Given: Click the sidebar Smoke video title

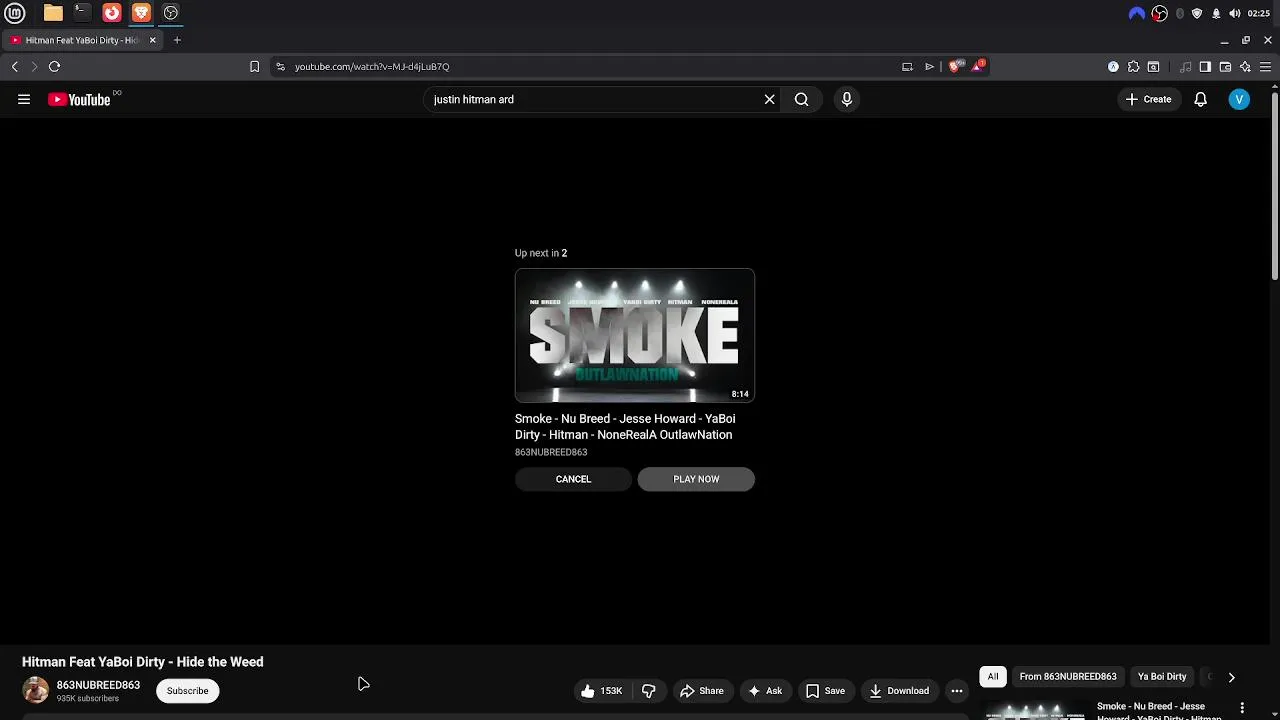Looking at the screenshot, I should [1158, 711].
